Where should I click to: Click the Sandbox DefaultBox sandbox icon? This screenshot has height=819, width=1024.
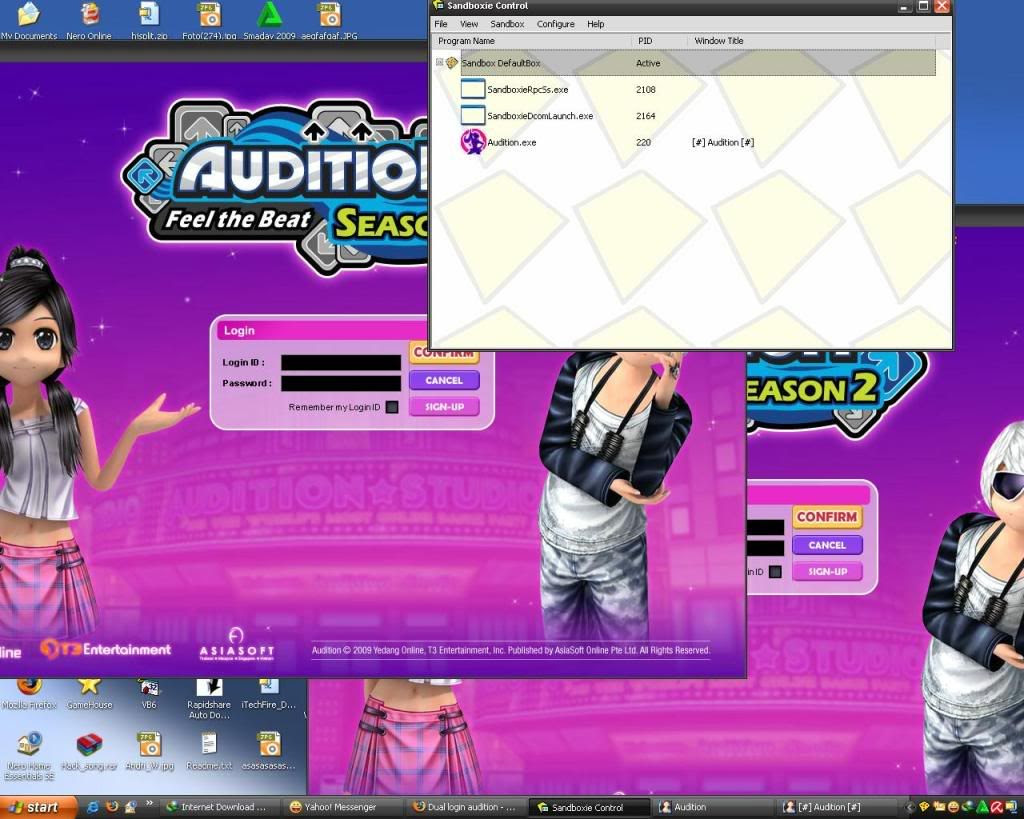coord(452,63)
